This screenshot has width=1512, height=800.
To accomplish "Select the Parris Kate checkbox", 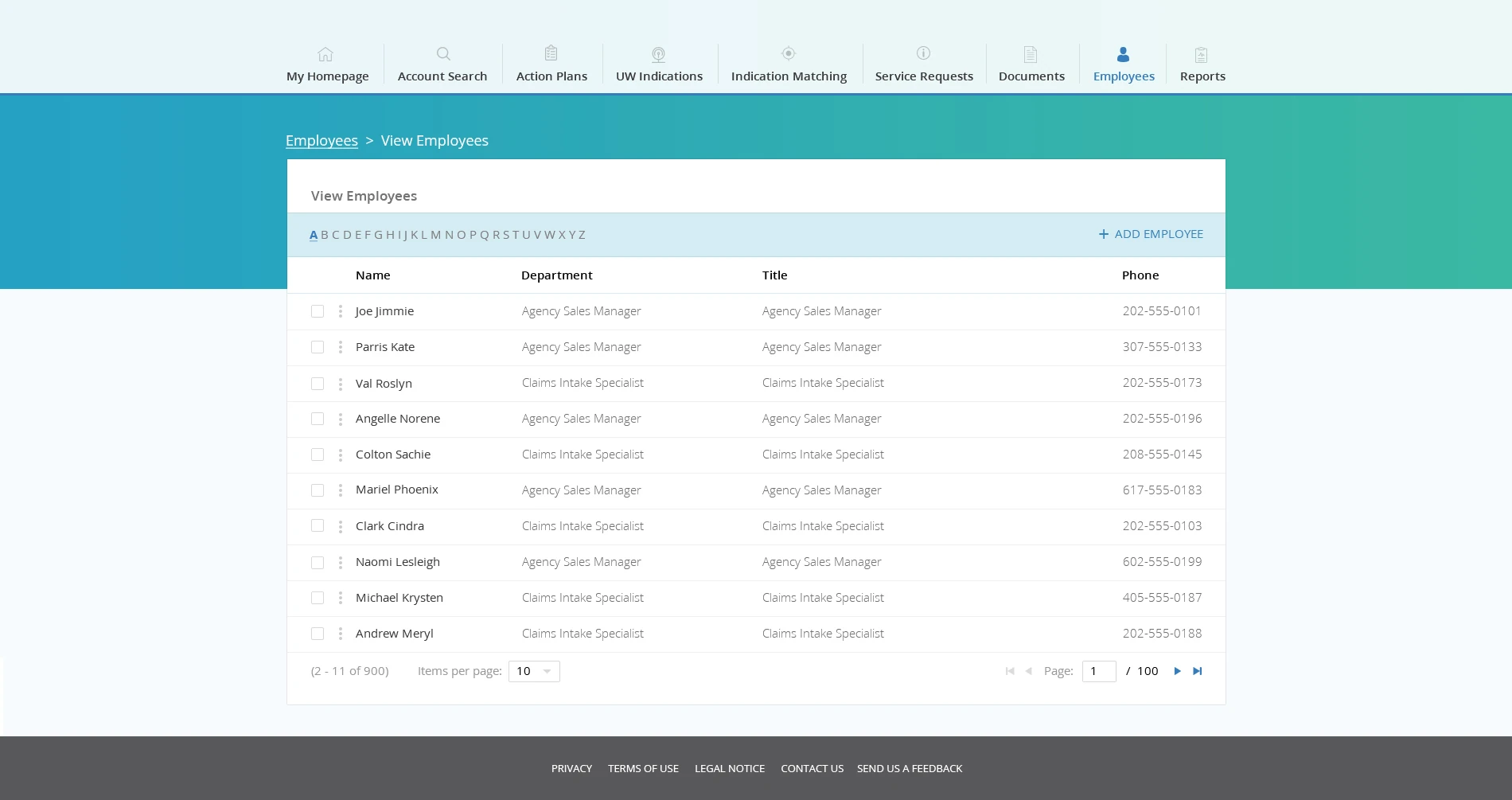I will pos(318,347).
